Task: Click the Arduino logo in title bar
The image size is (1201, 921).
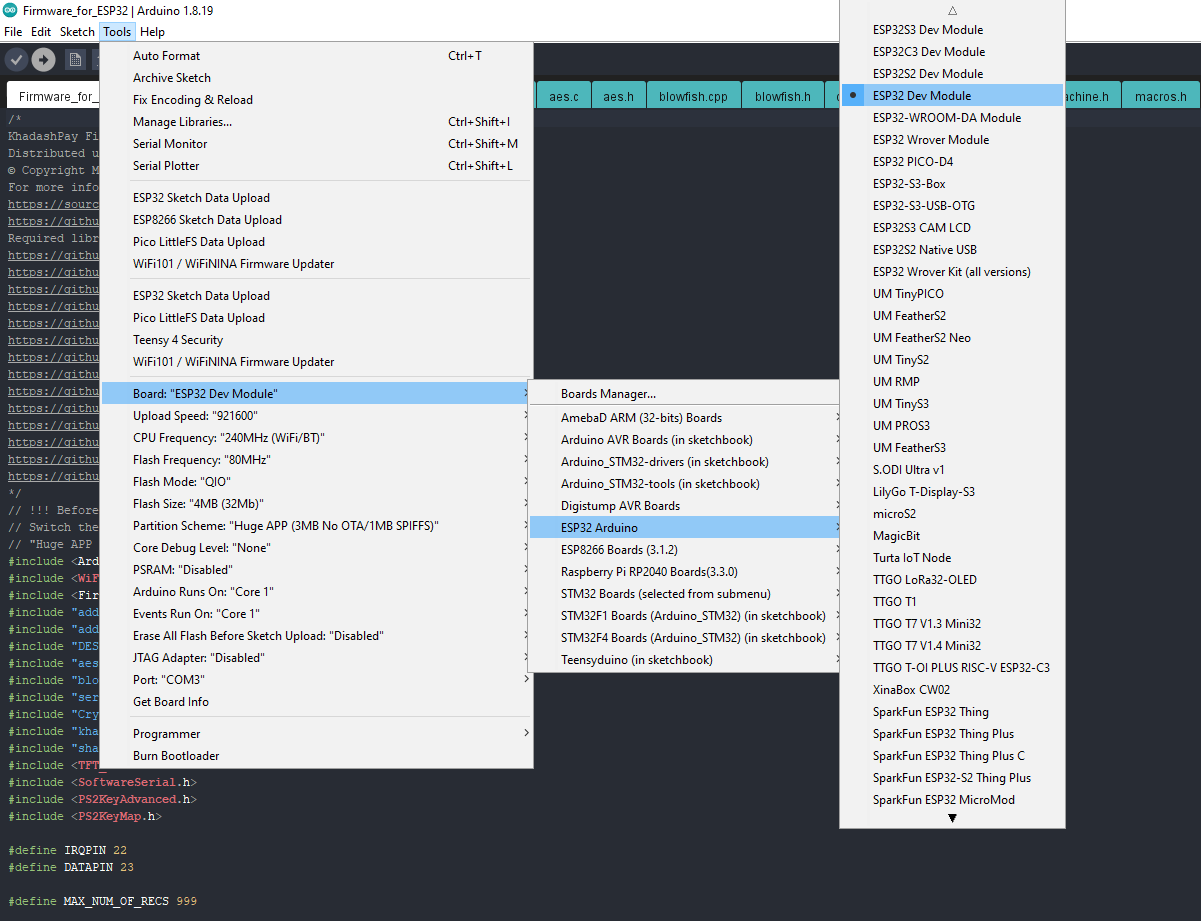Action: point(10,11)
